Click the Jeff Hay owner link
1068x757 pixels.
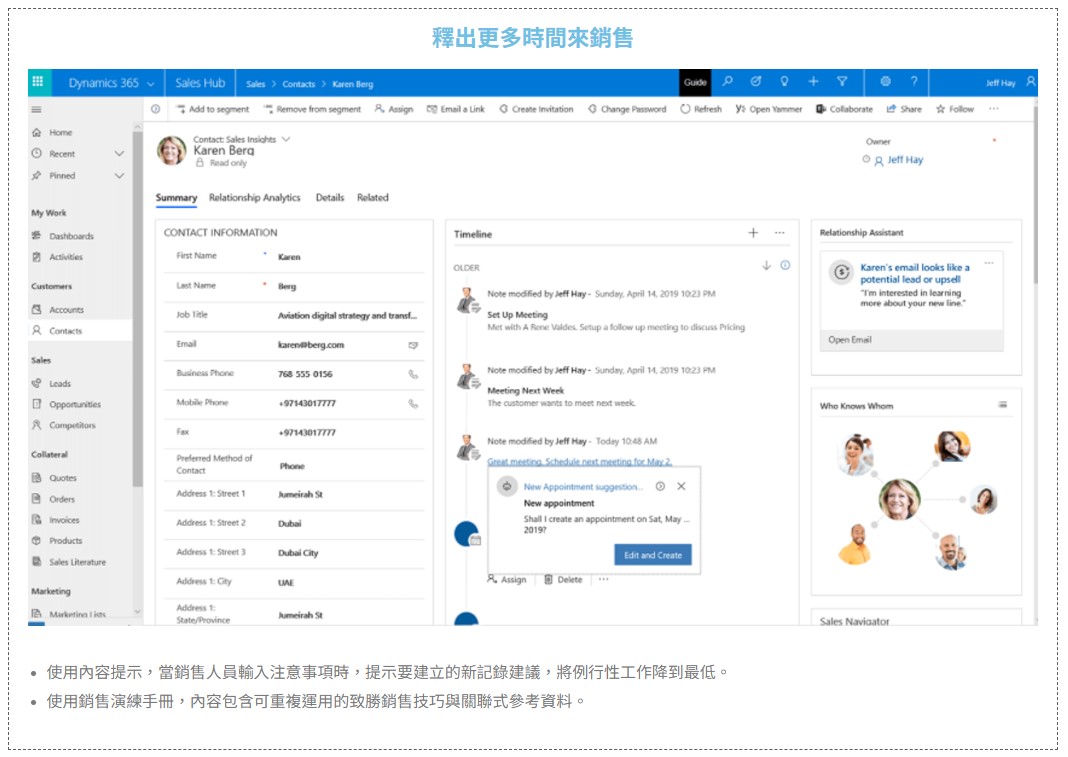click(905, 159)
